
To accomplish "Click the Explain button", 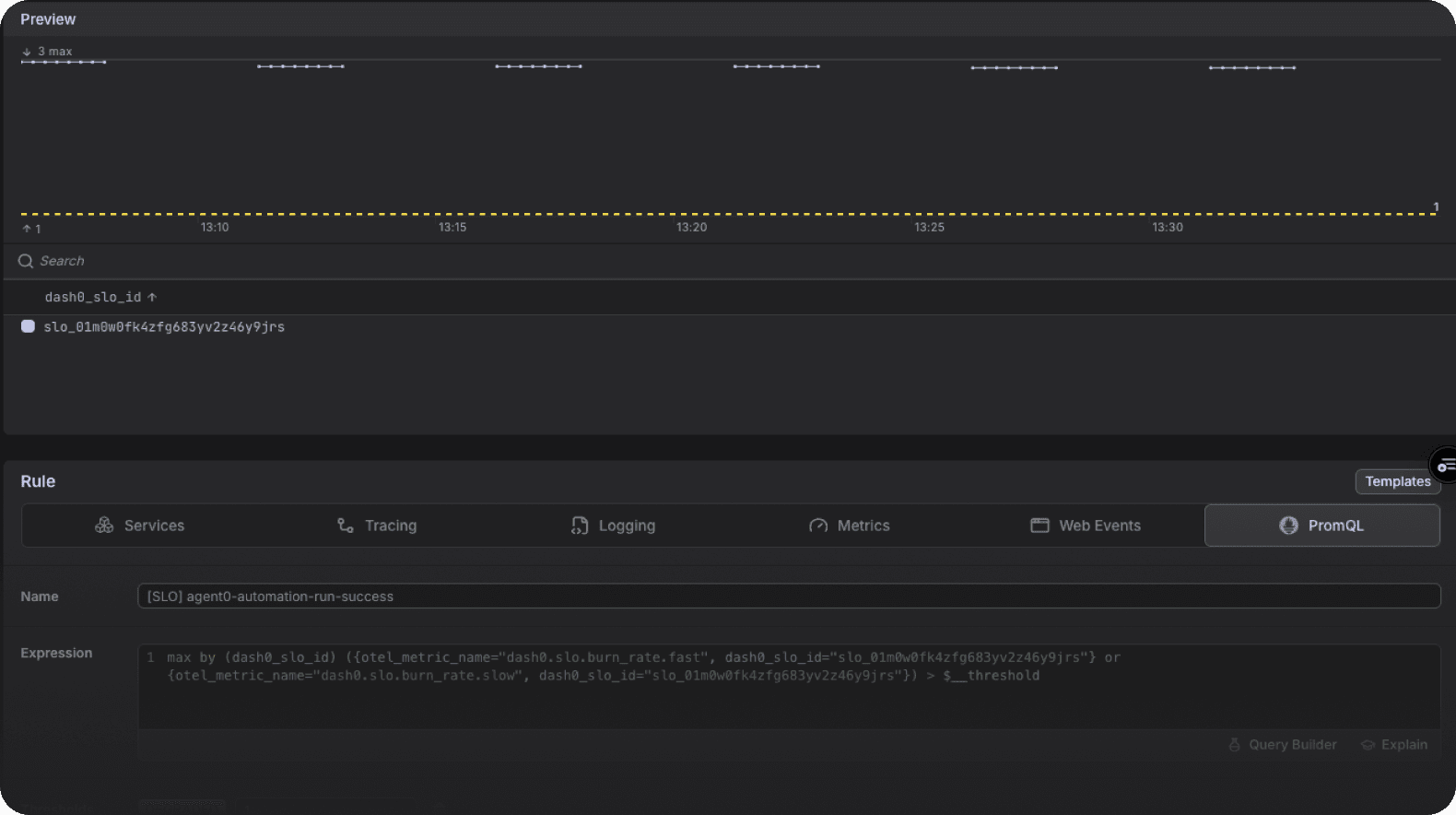I will 1394,745.
